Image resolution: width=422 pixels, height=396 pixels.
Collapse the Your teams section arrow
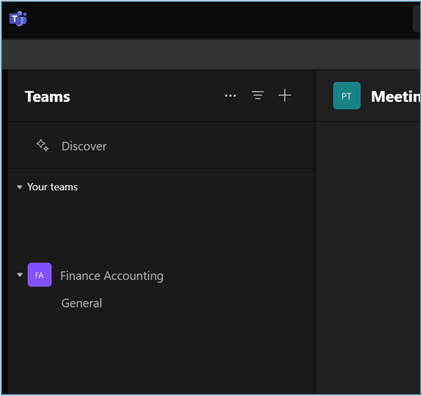(20, 187)
